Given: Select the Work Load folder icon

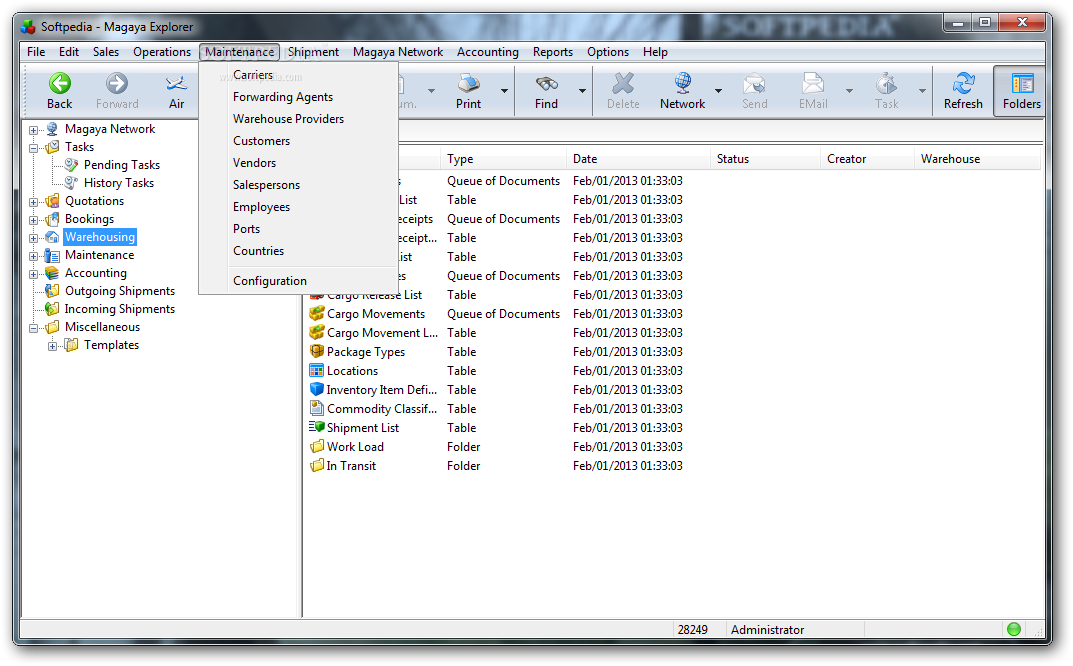Looking at the screenshot, I should click(x=316, y=446).
